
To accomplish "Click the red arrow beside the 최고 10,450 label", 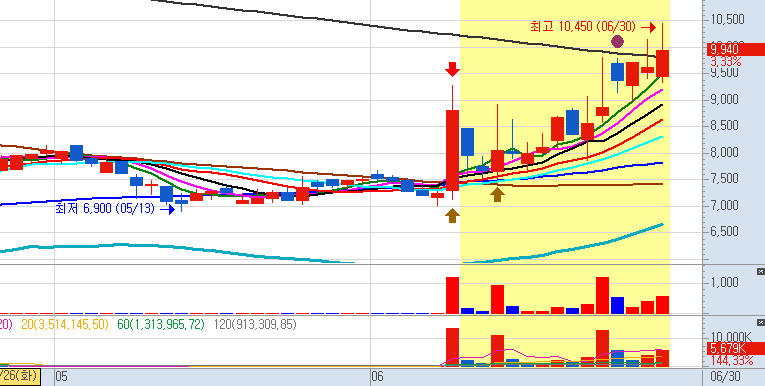I will coord(648,27).
